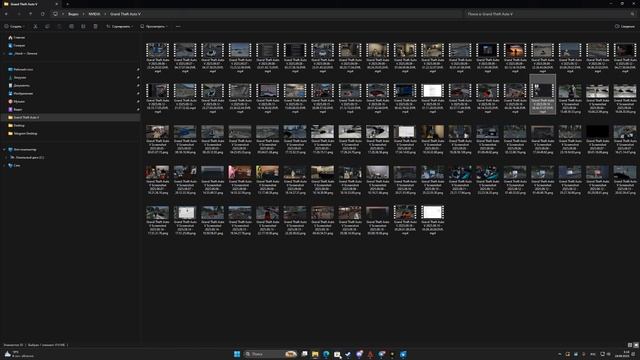Open the Просмотреть view dropdown

click(x=154, y=26)
